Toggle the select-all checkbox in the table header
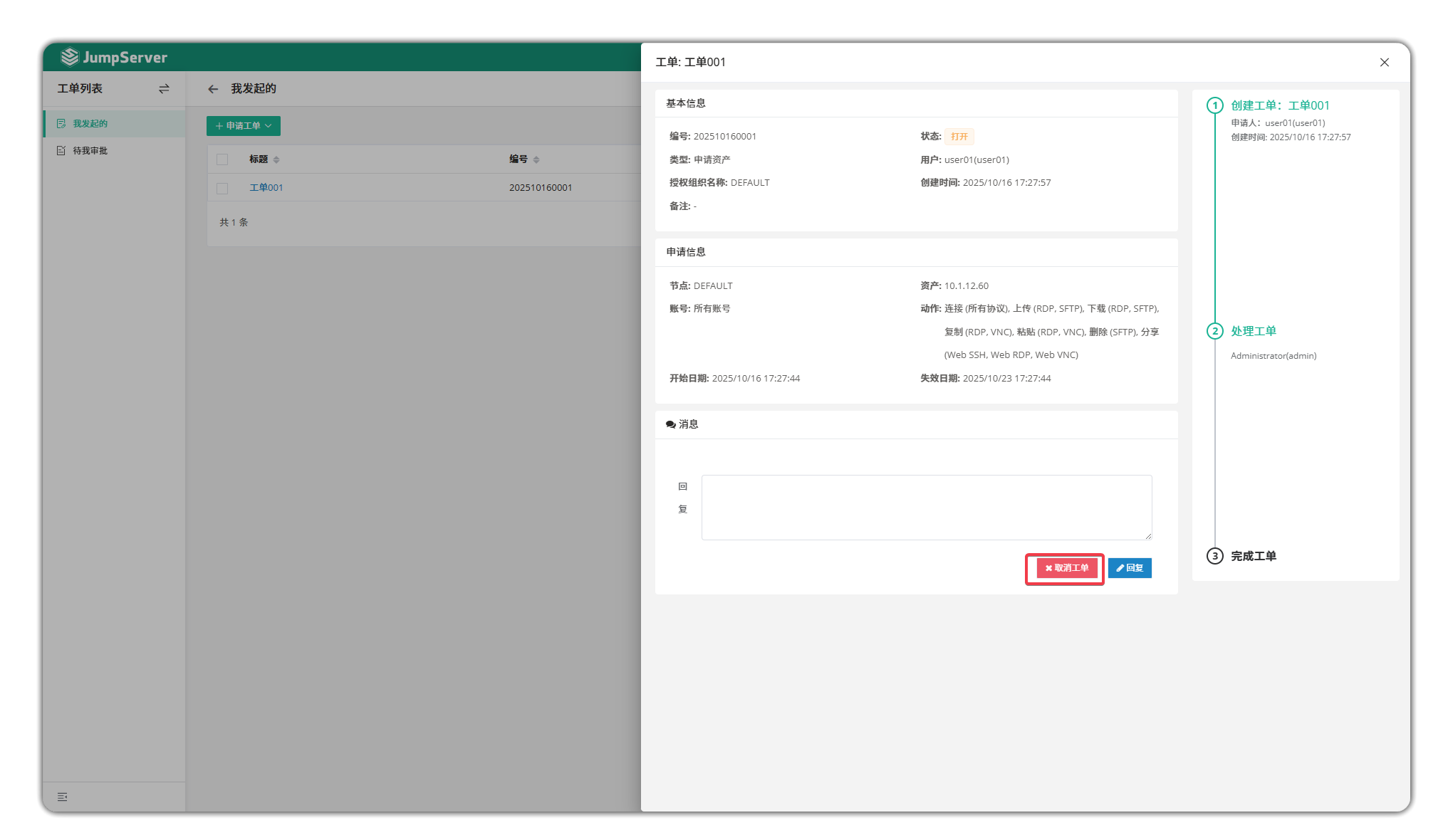Image resolution: width=1453 pixels, height=840 pixels. tap(222, 159)
